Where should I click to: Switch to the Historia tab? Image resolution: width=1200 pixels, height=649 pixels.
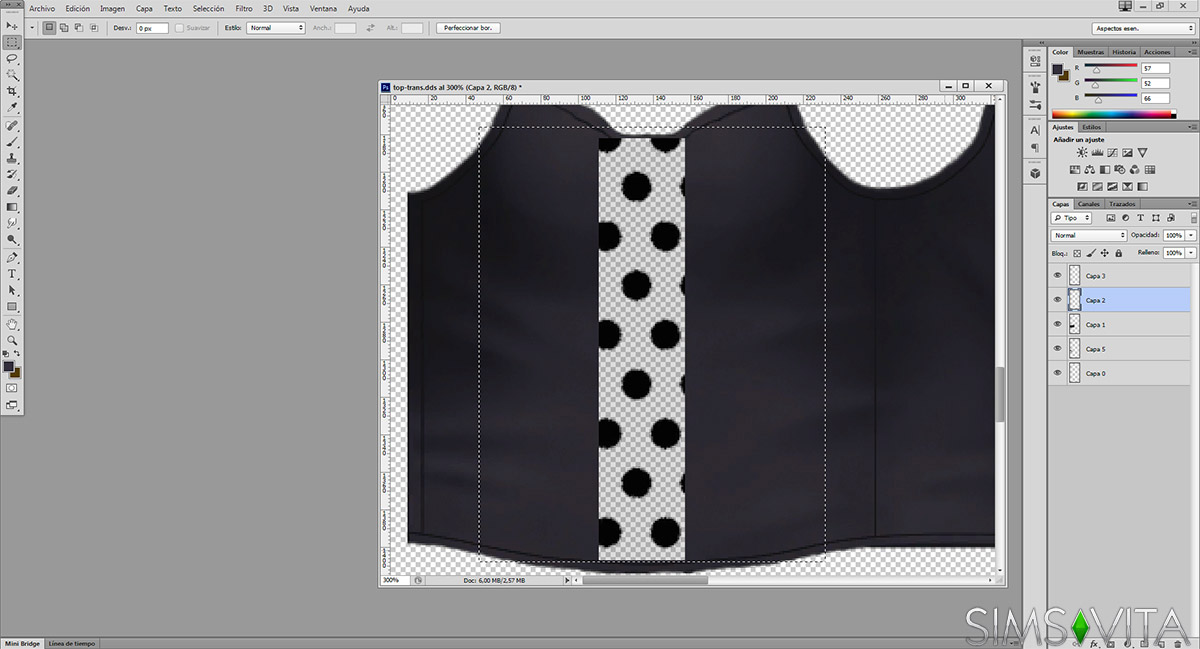coord(1124,52)
